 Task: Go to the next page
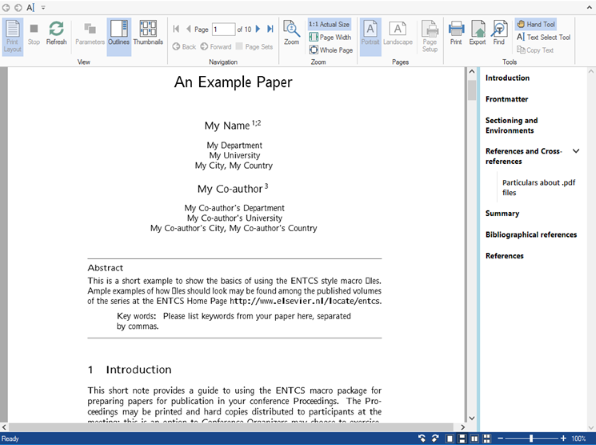pos(258,29)
